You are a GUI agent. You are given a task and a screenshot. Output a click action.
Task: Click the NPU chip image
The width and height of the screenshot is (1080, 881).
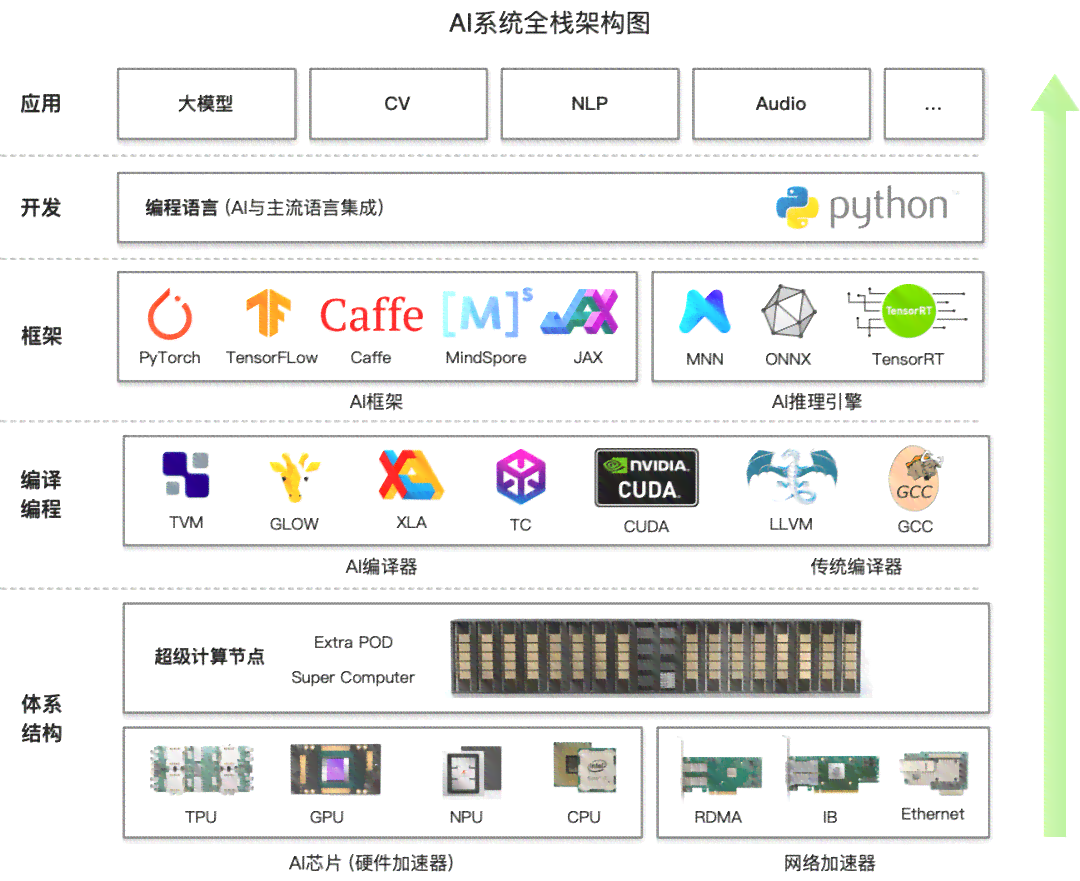point(472,769)
